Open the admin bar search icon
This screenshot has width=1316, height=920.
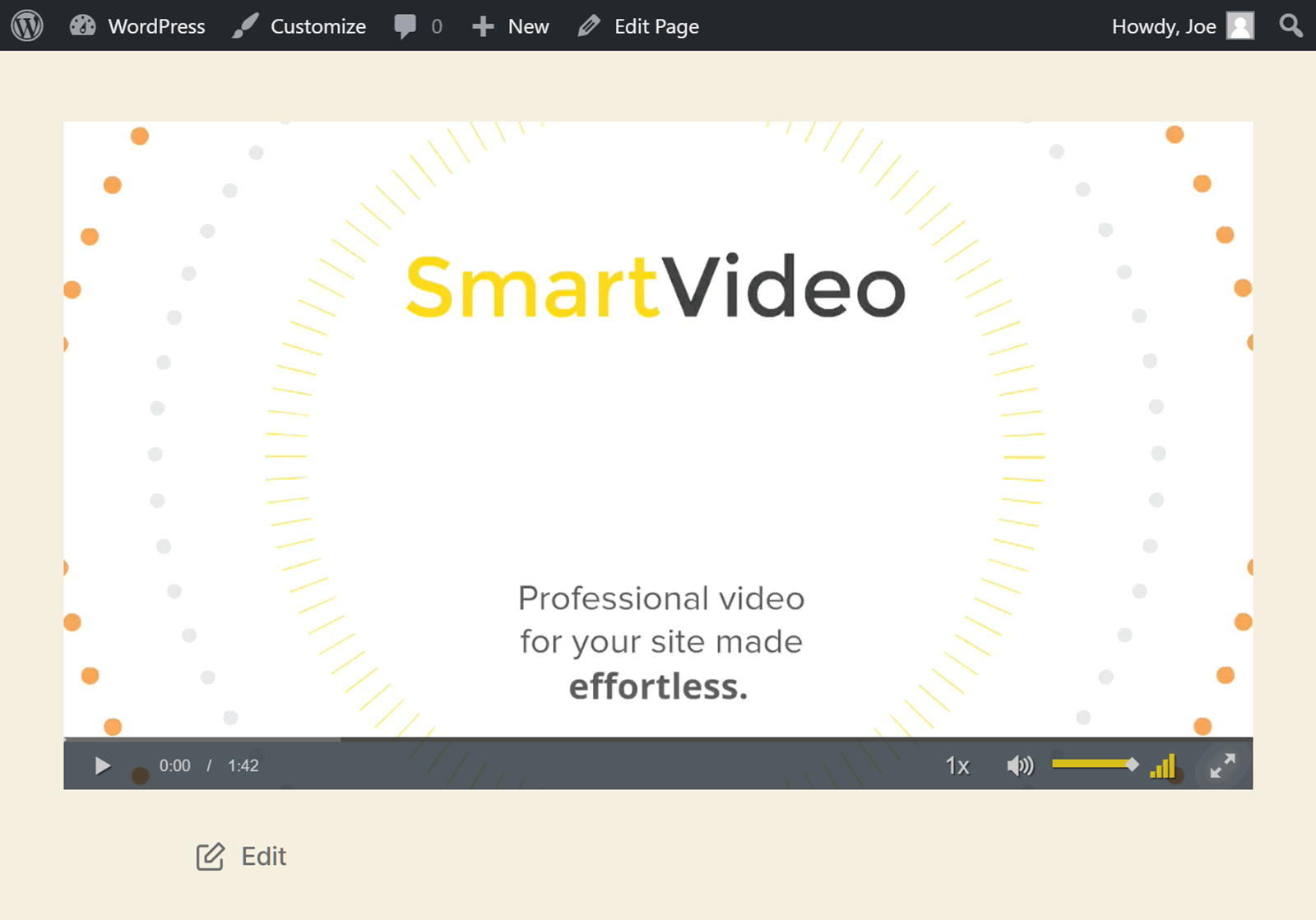[x=1291, y=26]
